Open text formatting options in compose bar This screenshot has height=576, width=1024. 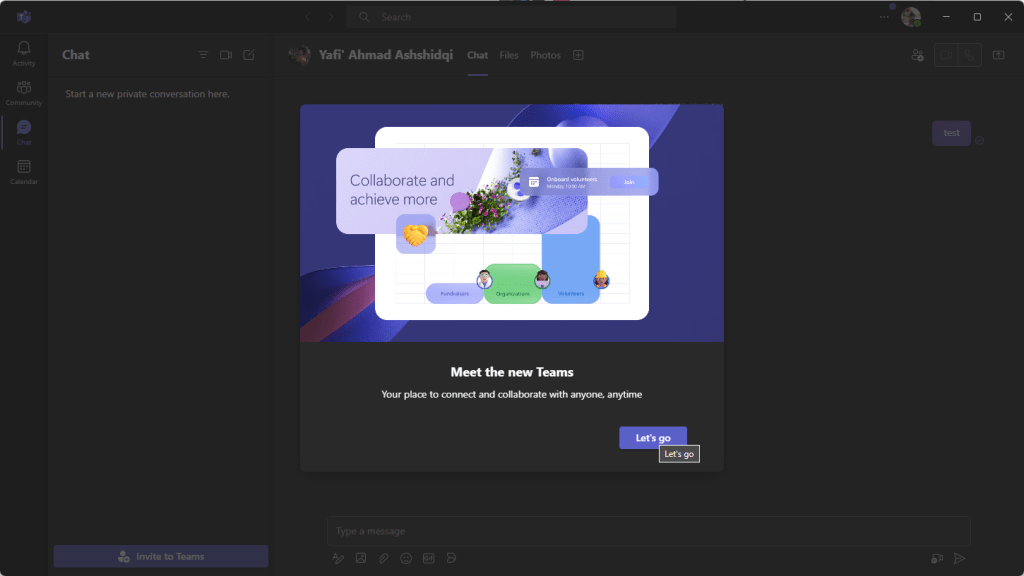[x=338, y=558]
